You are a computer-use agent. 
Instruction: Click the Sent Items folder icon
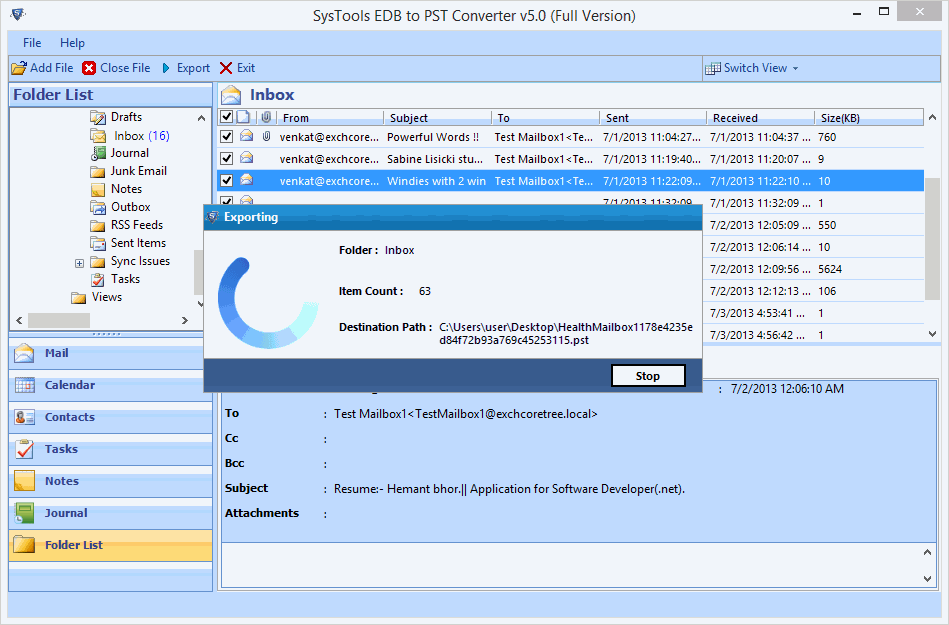(x=98, y=243)
